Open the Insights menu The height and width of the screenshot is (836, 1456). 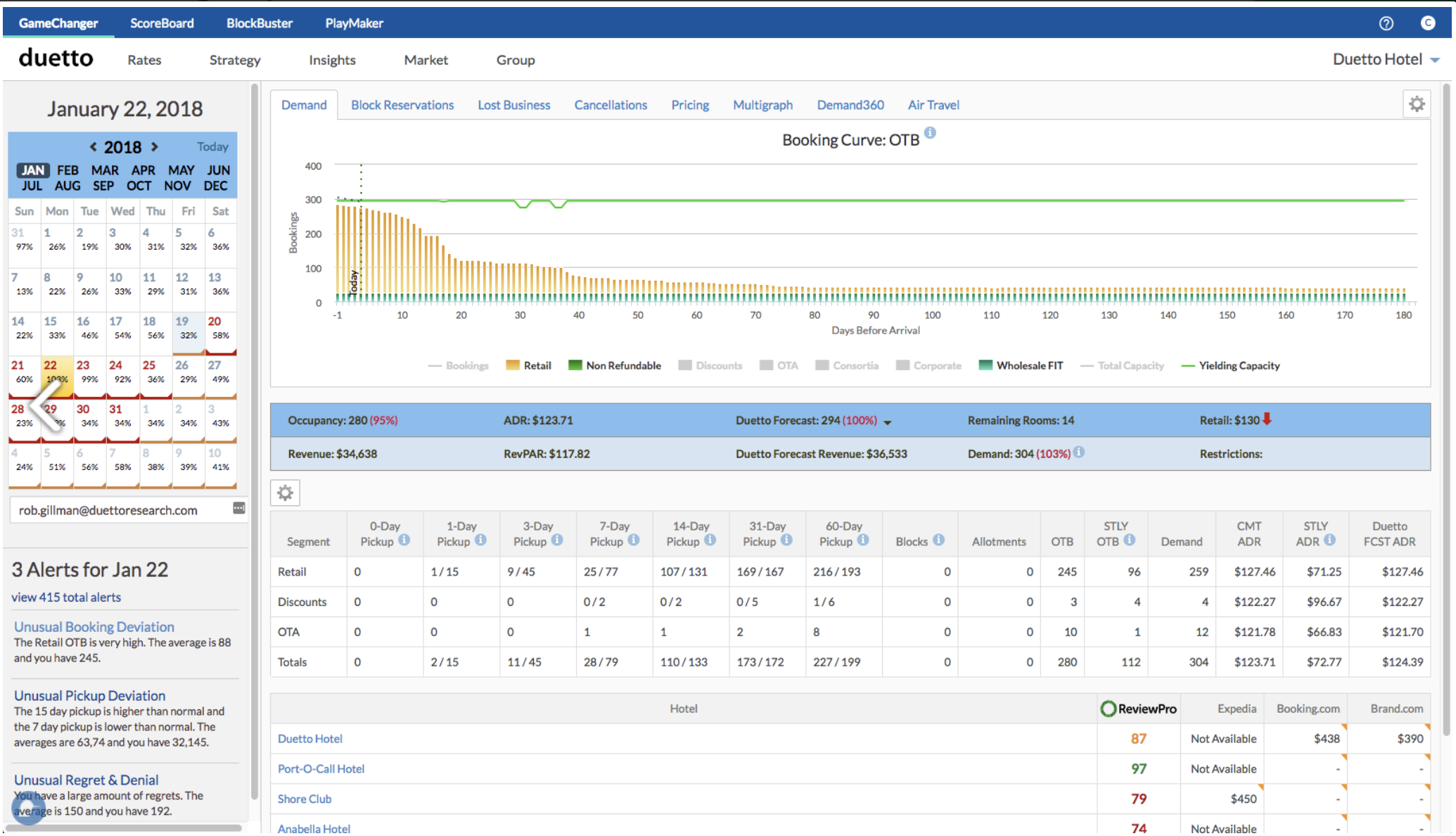(331, 60)
